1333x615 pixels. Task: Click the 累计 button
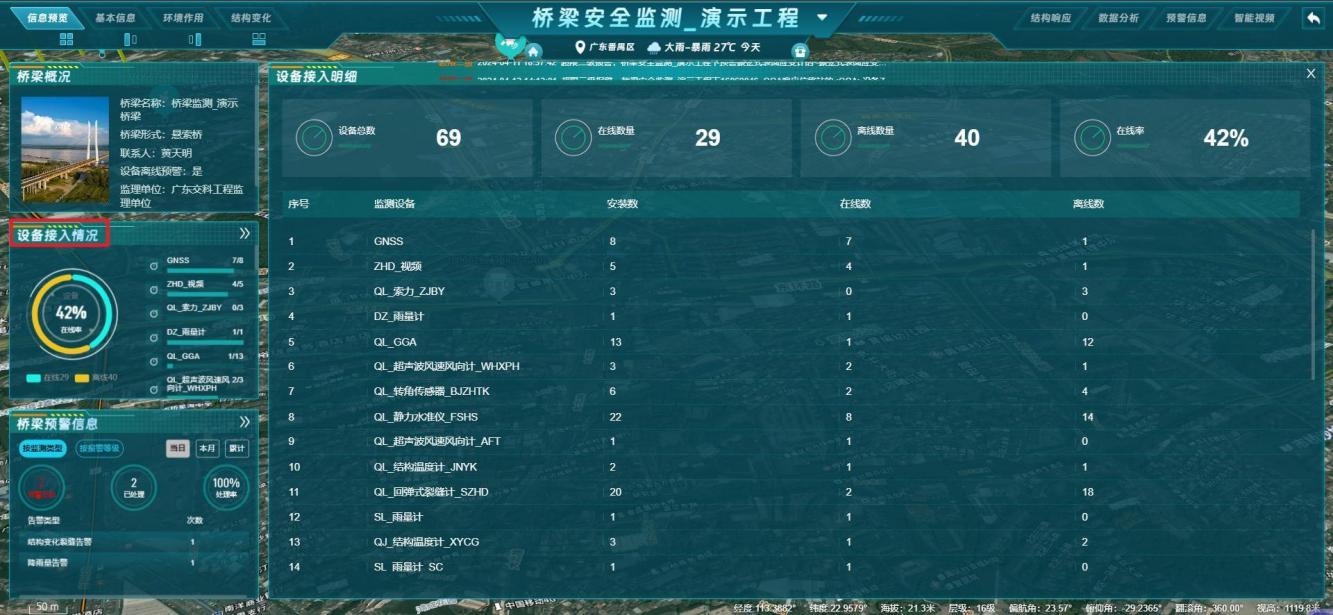[x=237, y=448]
